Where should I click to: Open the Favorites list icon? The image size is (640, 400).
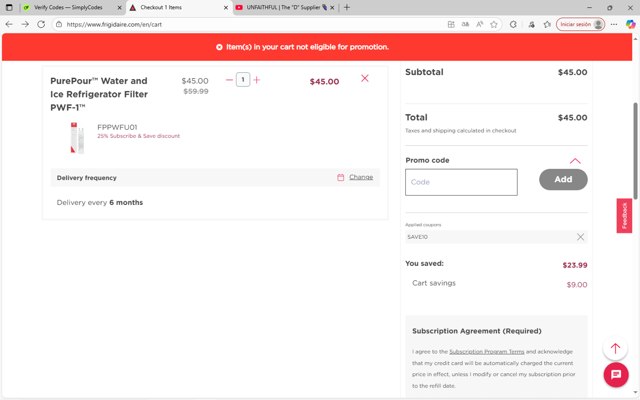(x=547, y=24)
